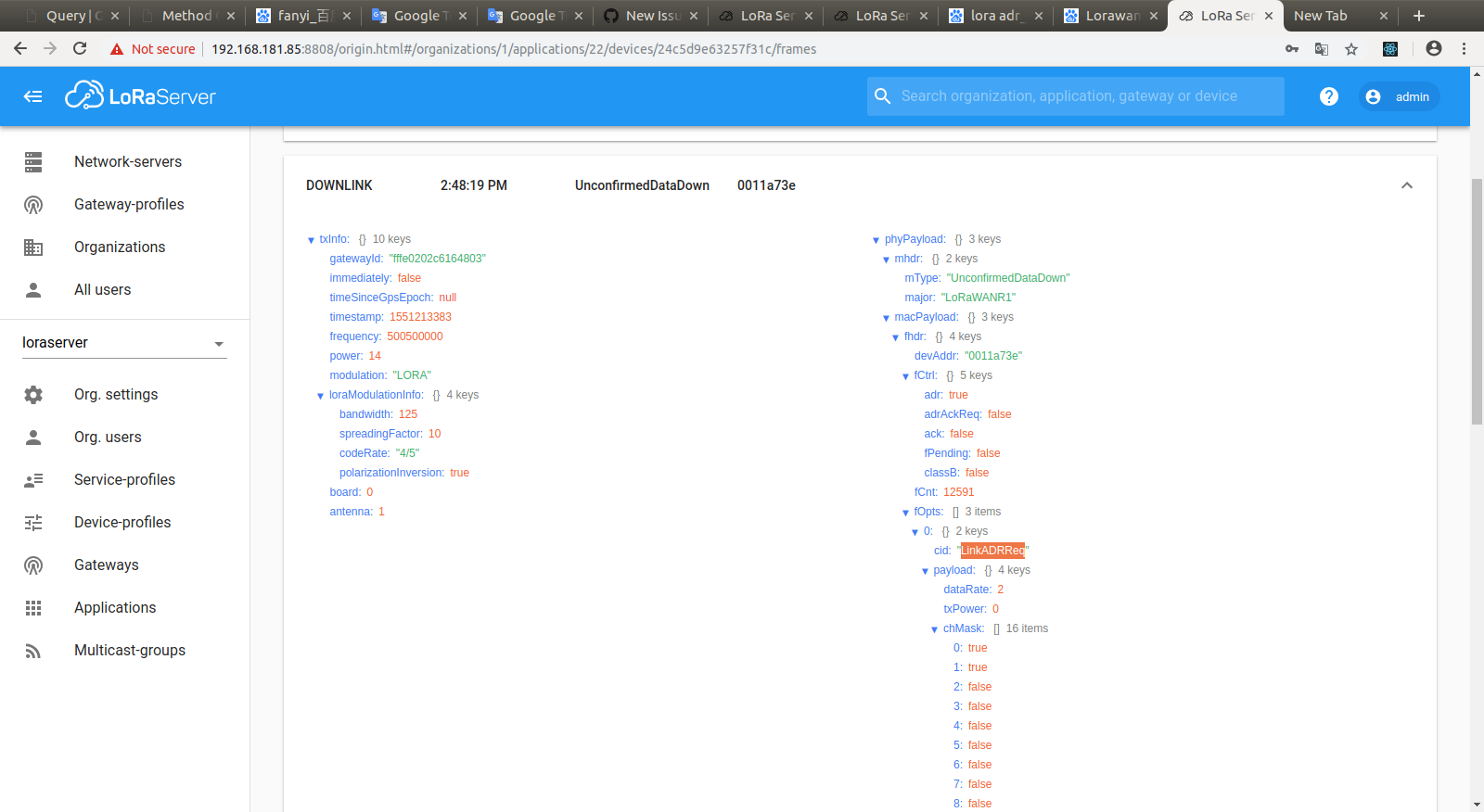Click the spreadingFactor value 10

click(x=434, y=434)
